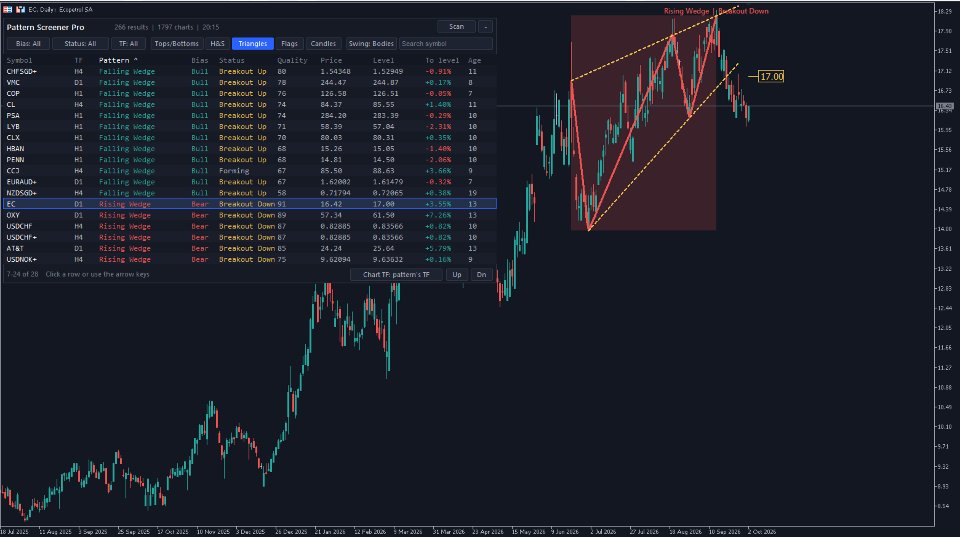The height and width of the screenshot is (537, 960).
Task: Select the PENN row
Action: click(x=249, y=160)
